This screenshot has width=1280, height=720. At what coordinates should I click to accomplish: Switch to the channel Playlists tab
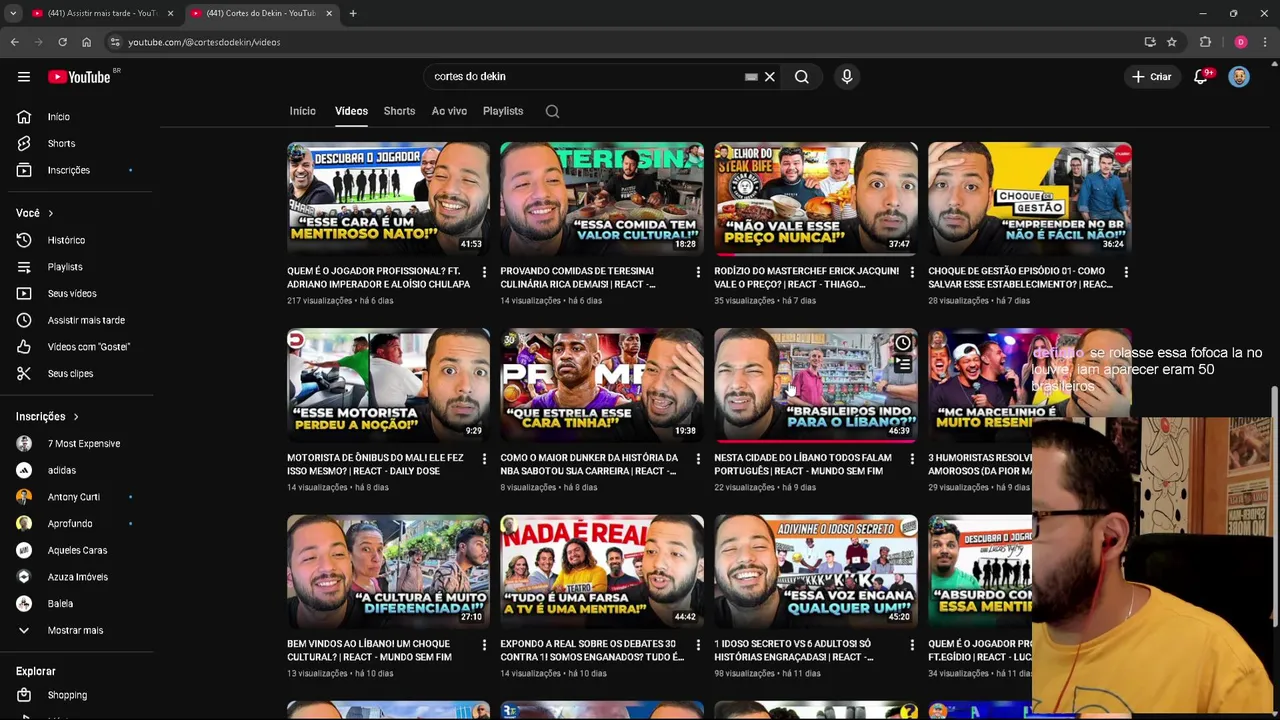tap(503, 111)
